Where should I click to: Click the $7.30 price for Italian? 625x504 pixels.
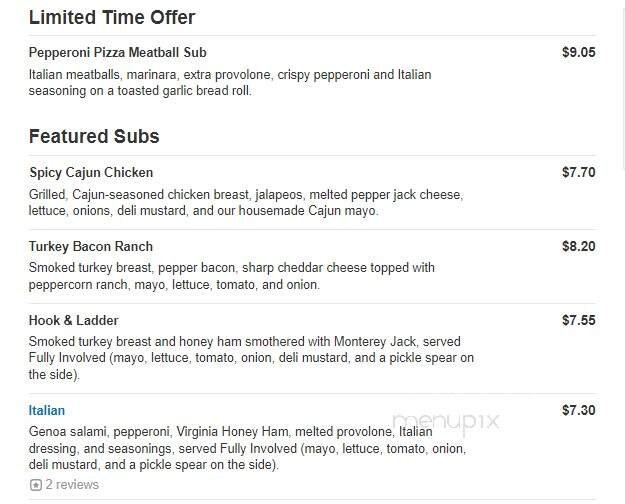[578, 411]
